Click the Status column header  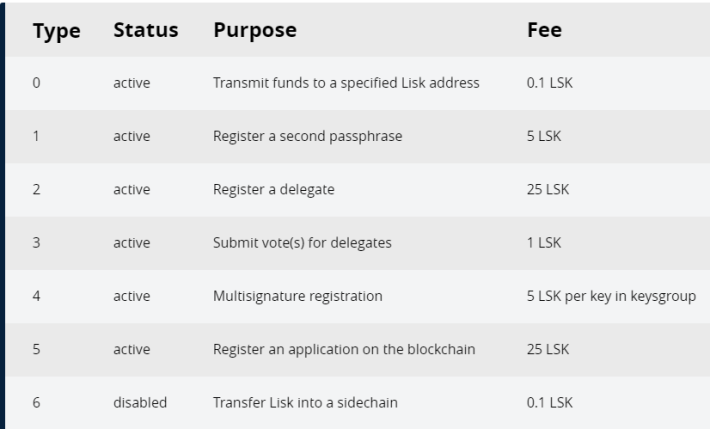point(146,30)
